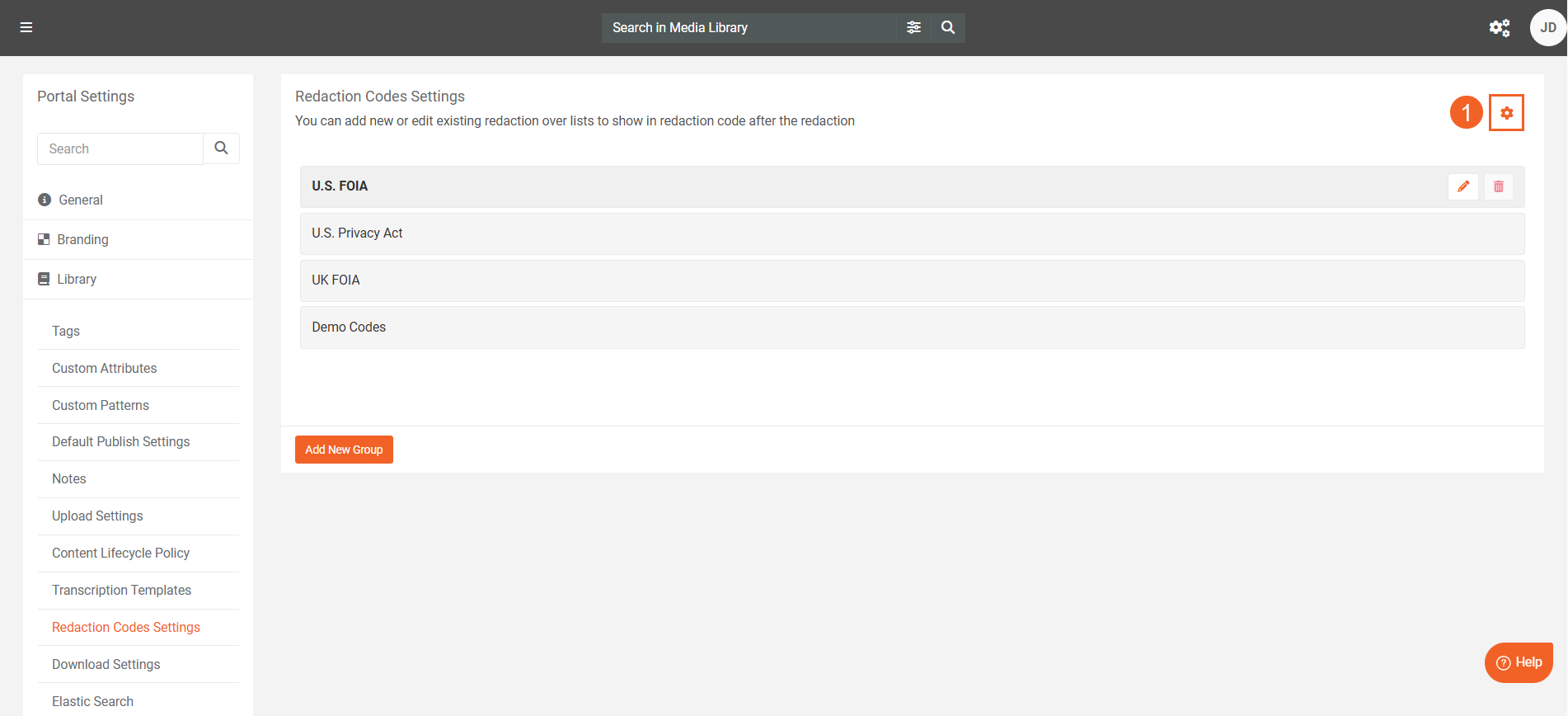Edit the U.S. FOIA group with pencil icon

(1463, 186)
